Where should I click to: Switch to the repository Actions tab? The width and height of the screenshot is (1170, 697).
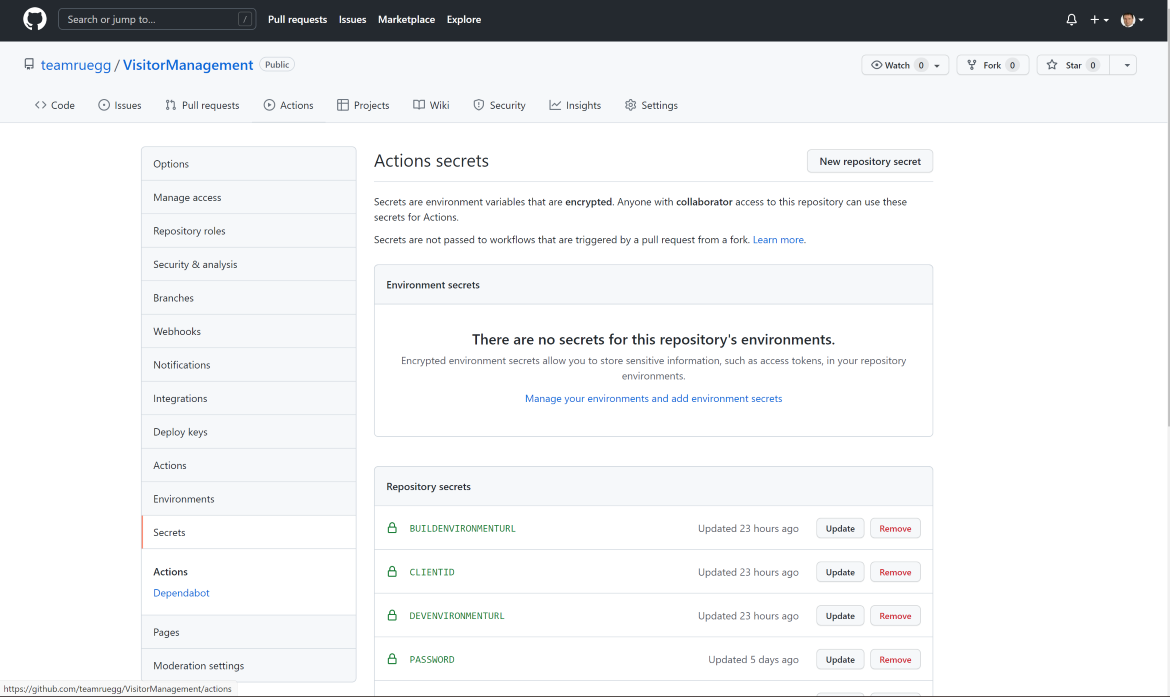pyautogui.click(x=288, y=105)
